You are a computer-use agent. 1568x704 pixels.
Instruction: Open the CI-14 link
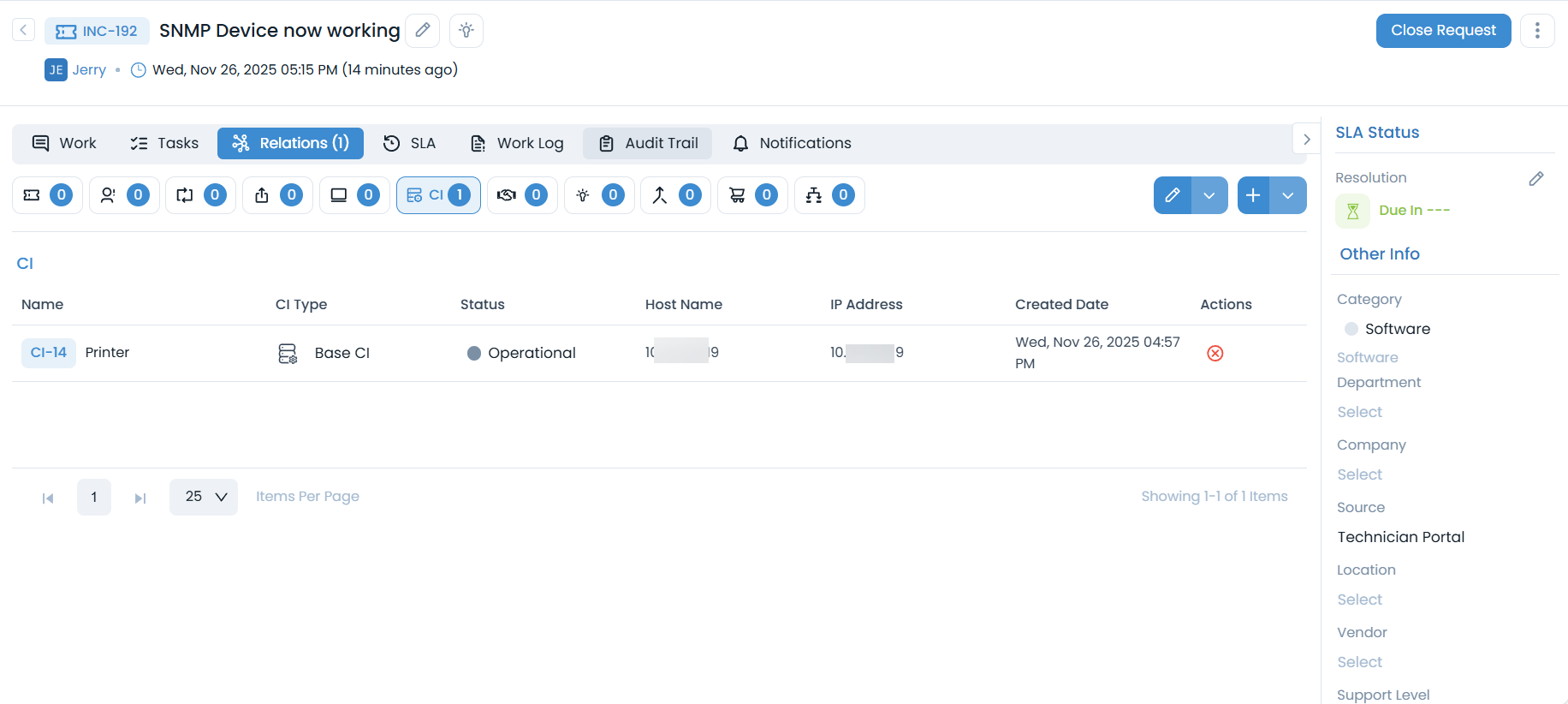(49, 353)
